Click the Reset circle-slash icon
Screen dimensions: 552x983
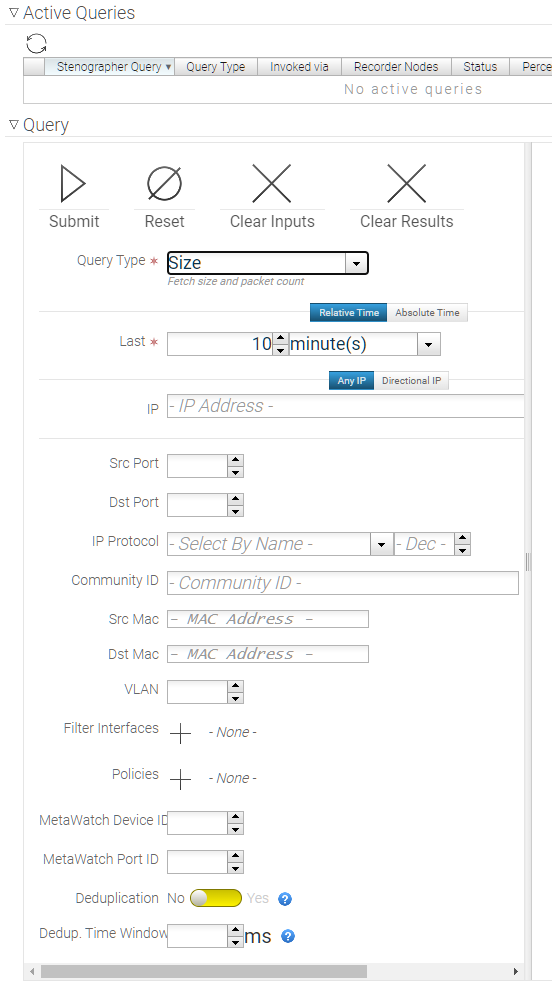[x=164, y=183]
